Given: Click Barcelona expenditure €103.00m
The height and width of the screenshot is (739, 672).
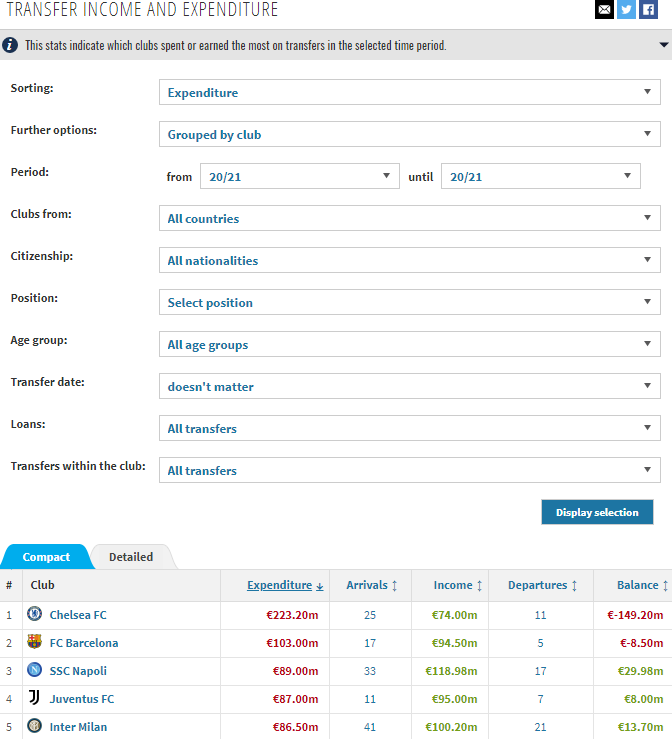Looking at the screenshot, I should coord(292,643).
